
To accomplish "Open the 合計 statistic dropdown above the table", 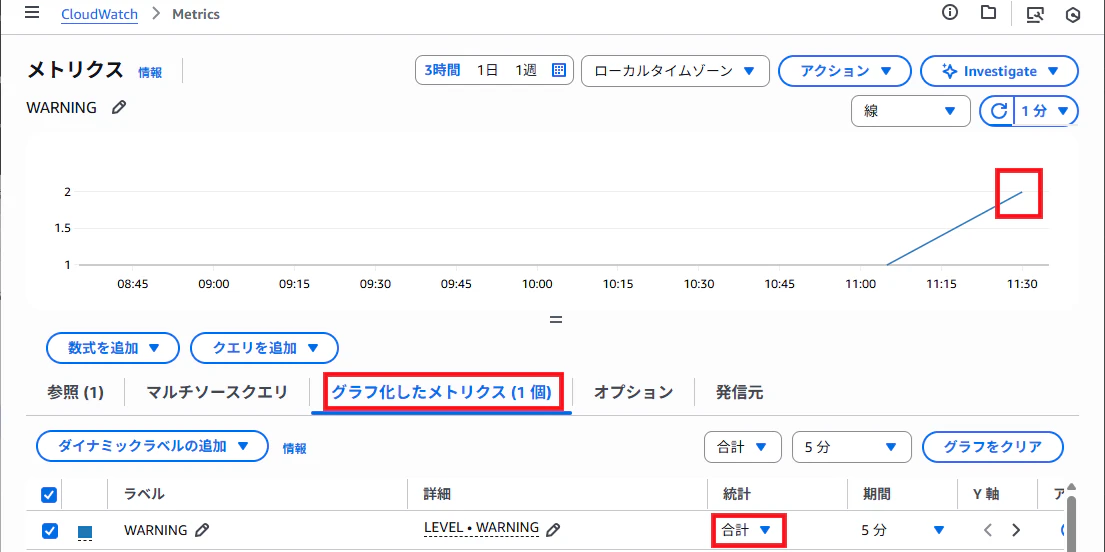I will pos(743,447).
